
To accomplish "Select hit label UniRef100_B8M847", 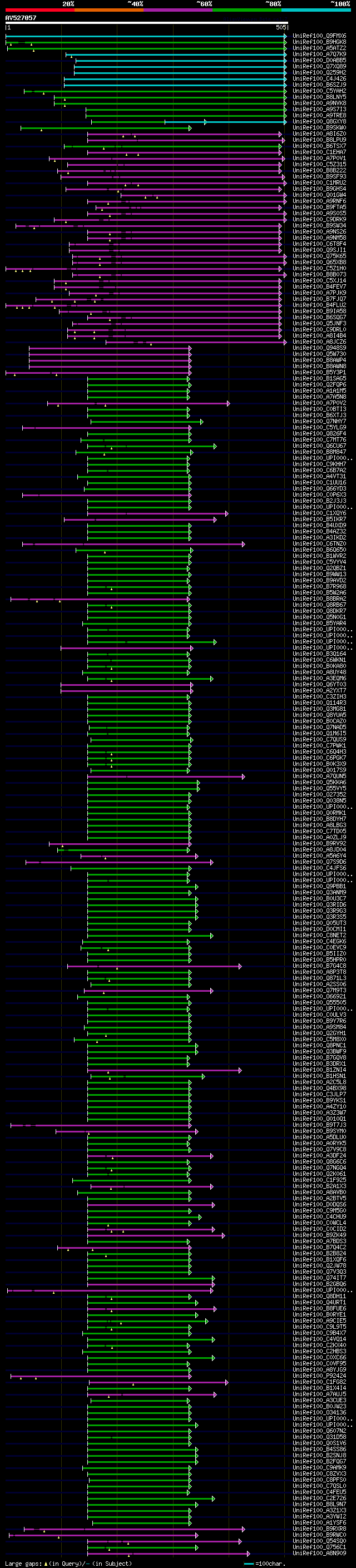I will tap(319, 452).
